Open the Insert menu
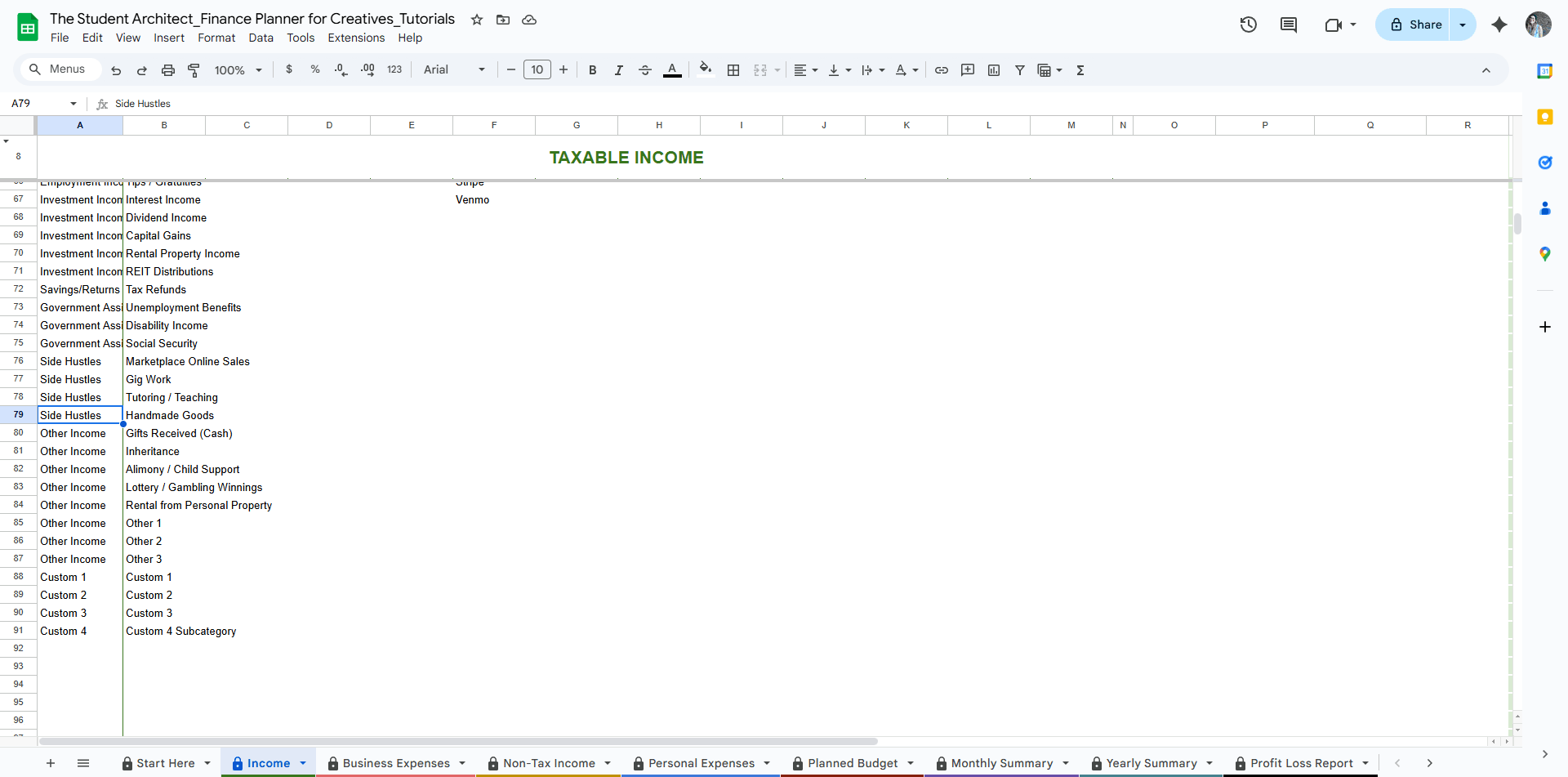 [169, 38]
